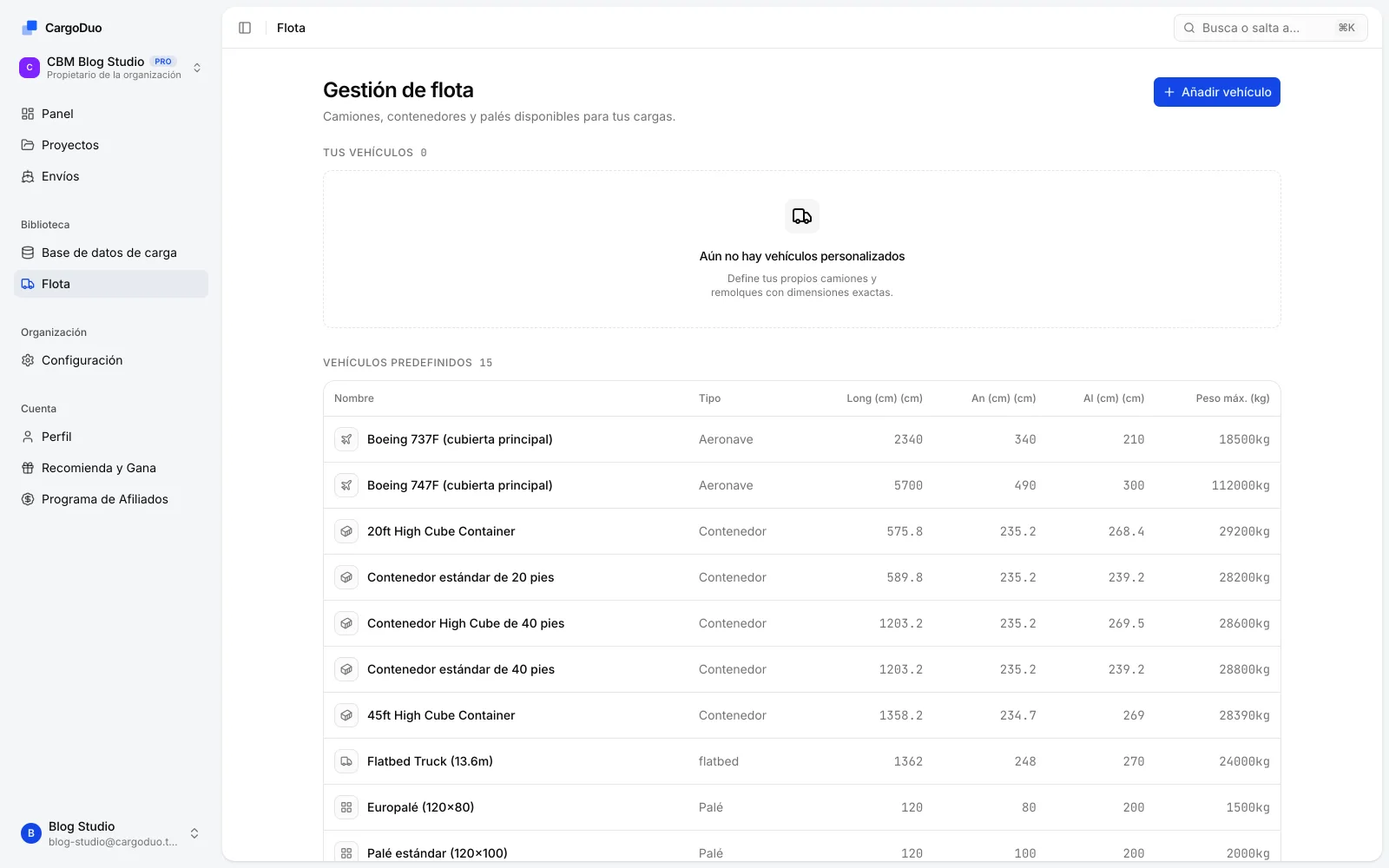Click the container icon for 45ft High Cube
This screenshot has width=1389, height=868.
pyautogui.click(x=346, y=715)
